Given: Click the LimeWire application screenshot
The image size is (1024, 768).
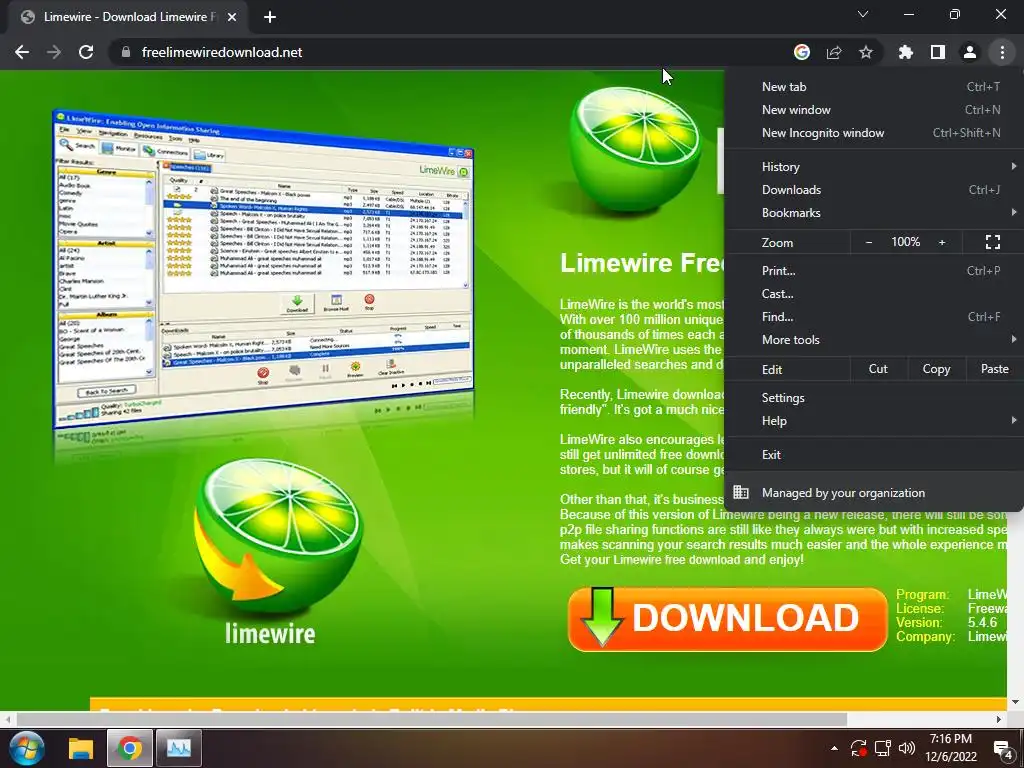Looking at the screenshot, I should click(x=263, y=270).
